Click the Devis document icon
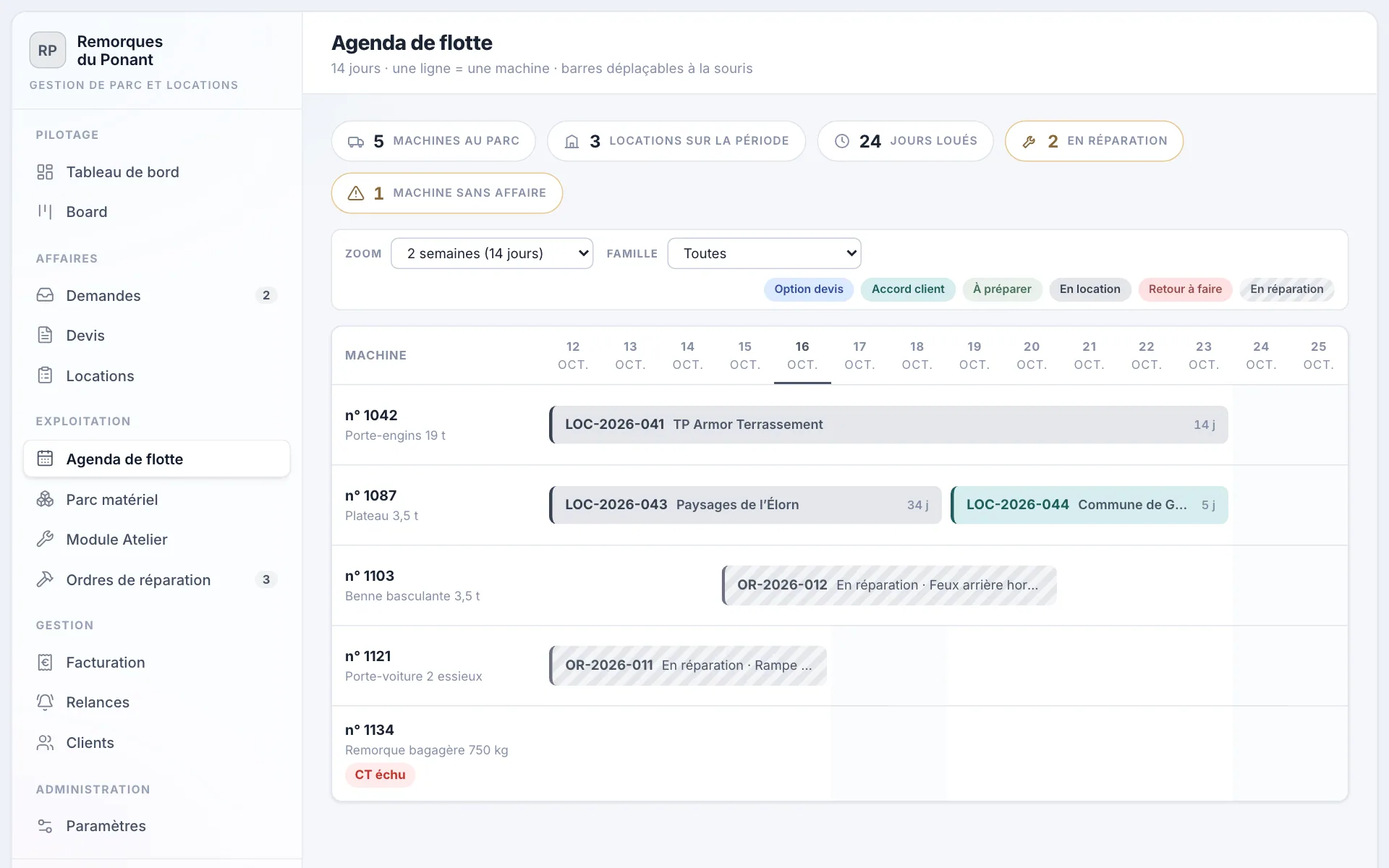1389x868 pixels. point(45,335)
